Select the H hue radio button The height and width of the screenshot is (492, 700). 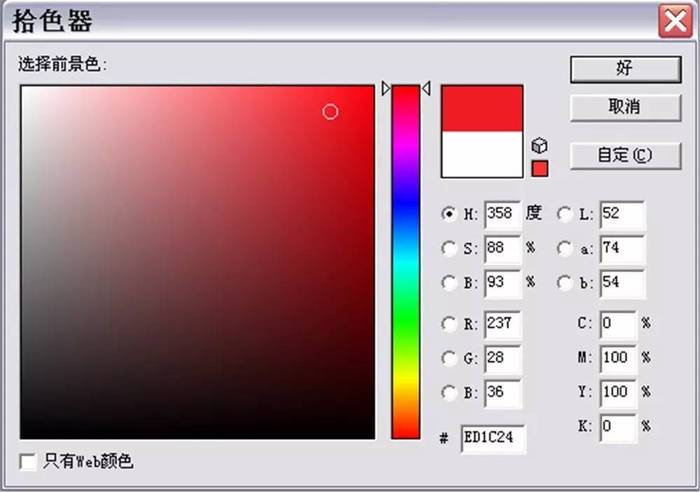point(449,214)
